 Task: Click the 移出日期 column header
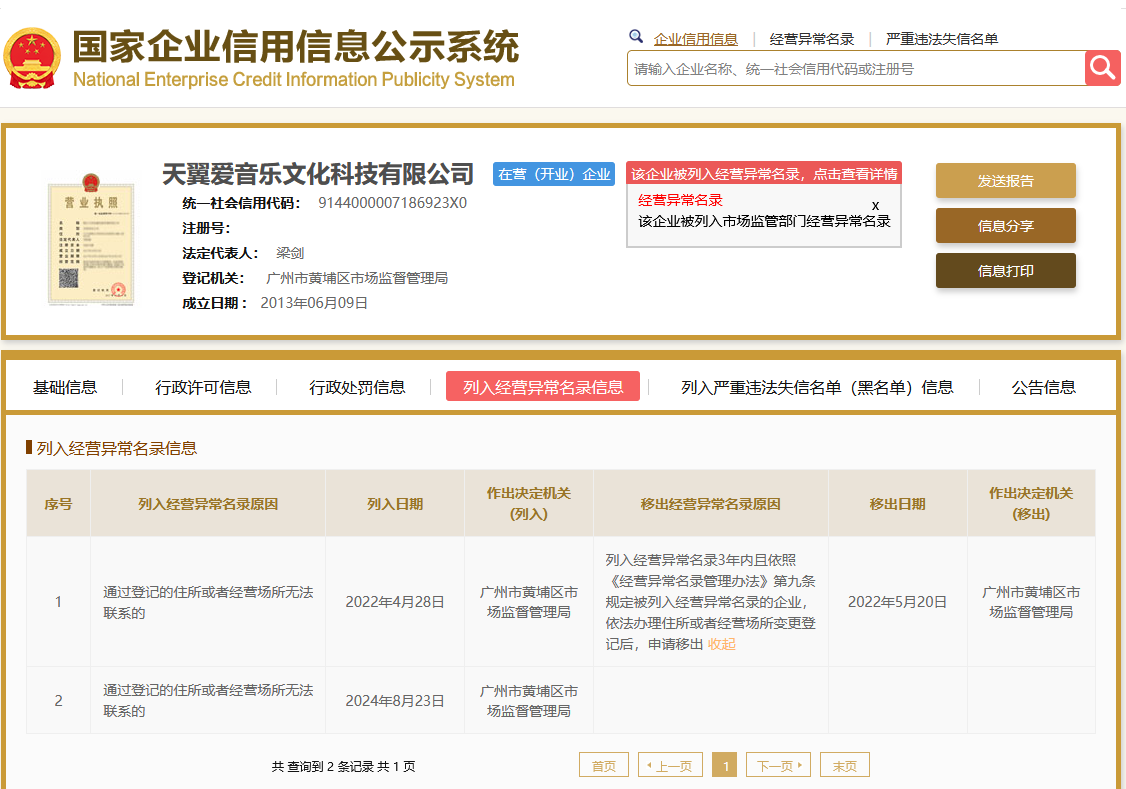[897, 504]
